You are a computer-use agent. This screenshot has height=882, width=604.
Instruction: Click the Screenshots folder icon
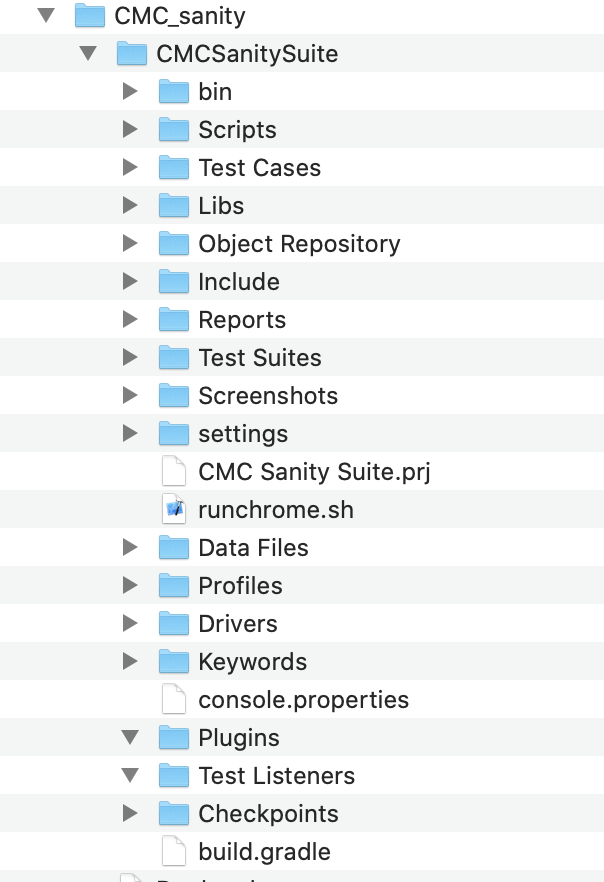[x=174, y=396]
